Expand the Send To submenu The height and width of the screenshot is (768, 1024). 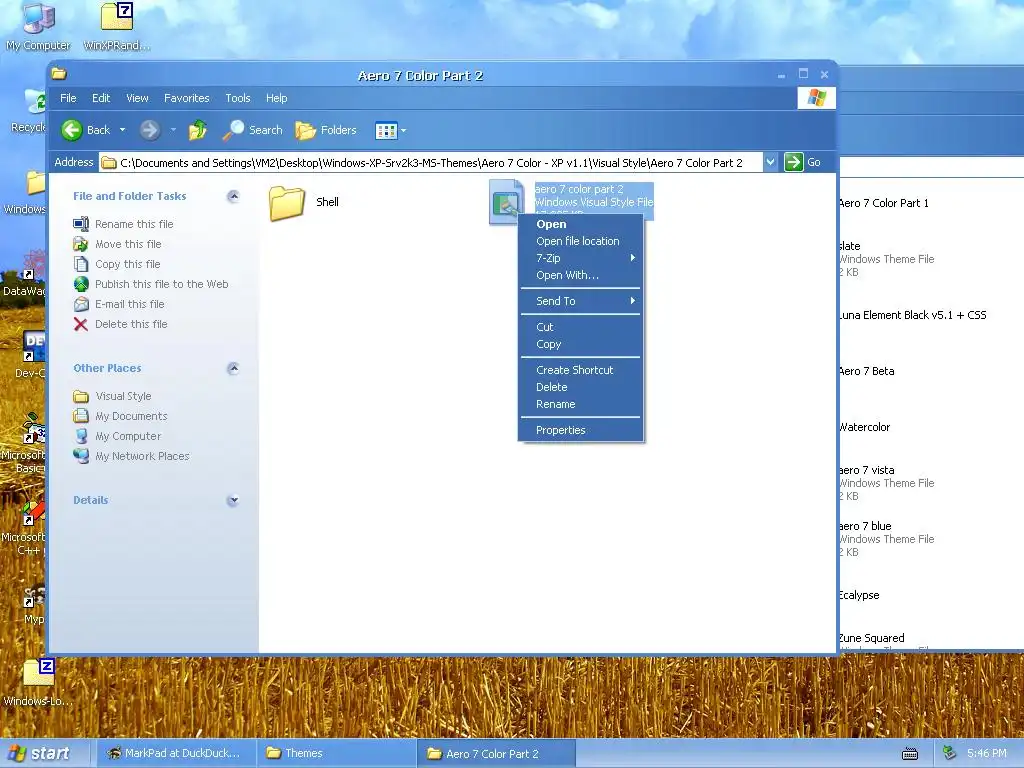point(580,301)
